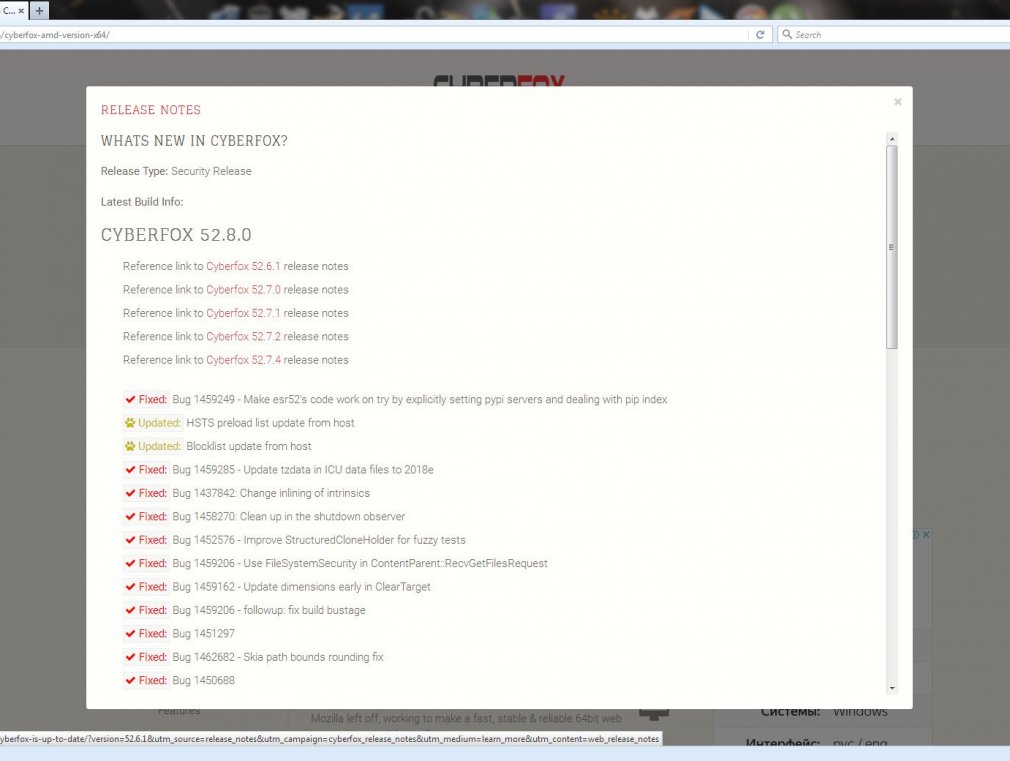Focus the Search input field

click(x=895, y=35)
